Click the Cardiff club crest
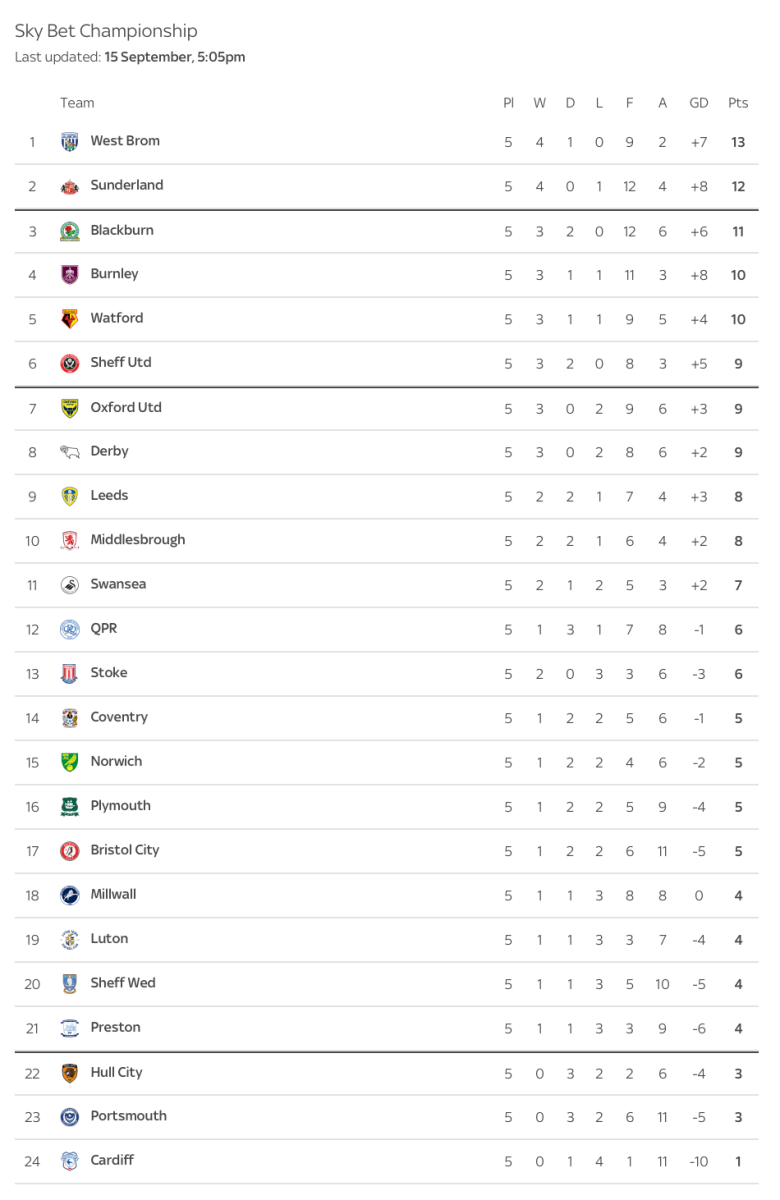 coord(69,1161)
